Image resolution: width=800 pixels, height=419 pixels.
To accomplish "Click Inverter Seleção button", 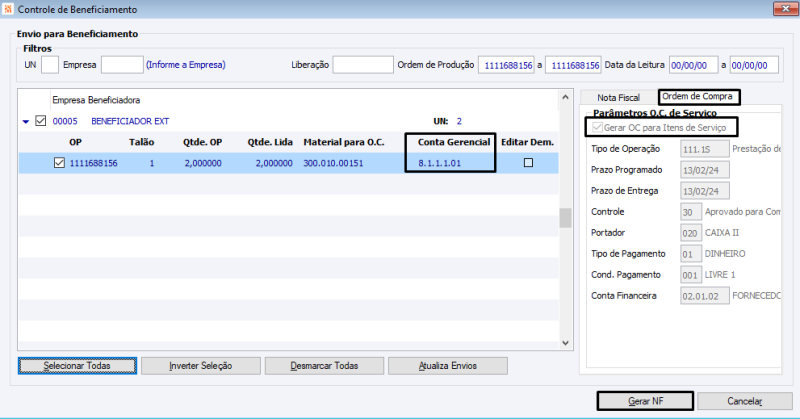I will [201, 366].
